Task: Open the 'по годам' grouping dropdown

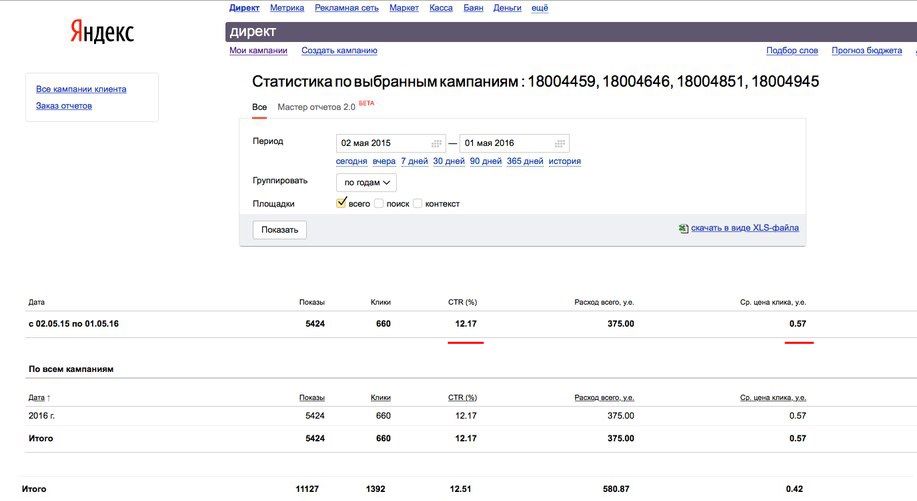Action: click(x=367, y=182)
